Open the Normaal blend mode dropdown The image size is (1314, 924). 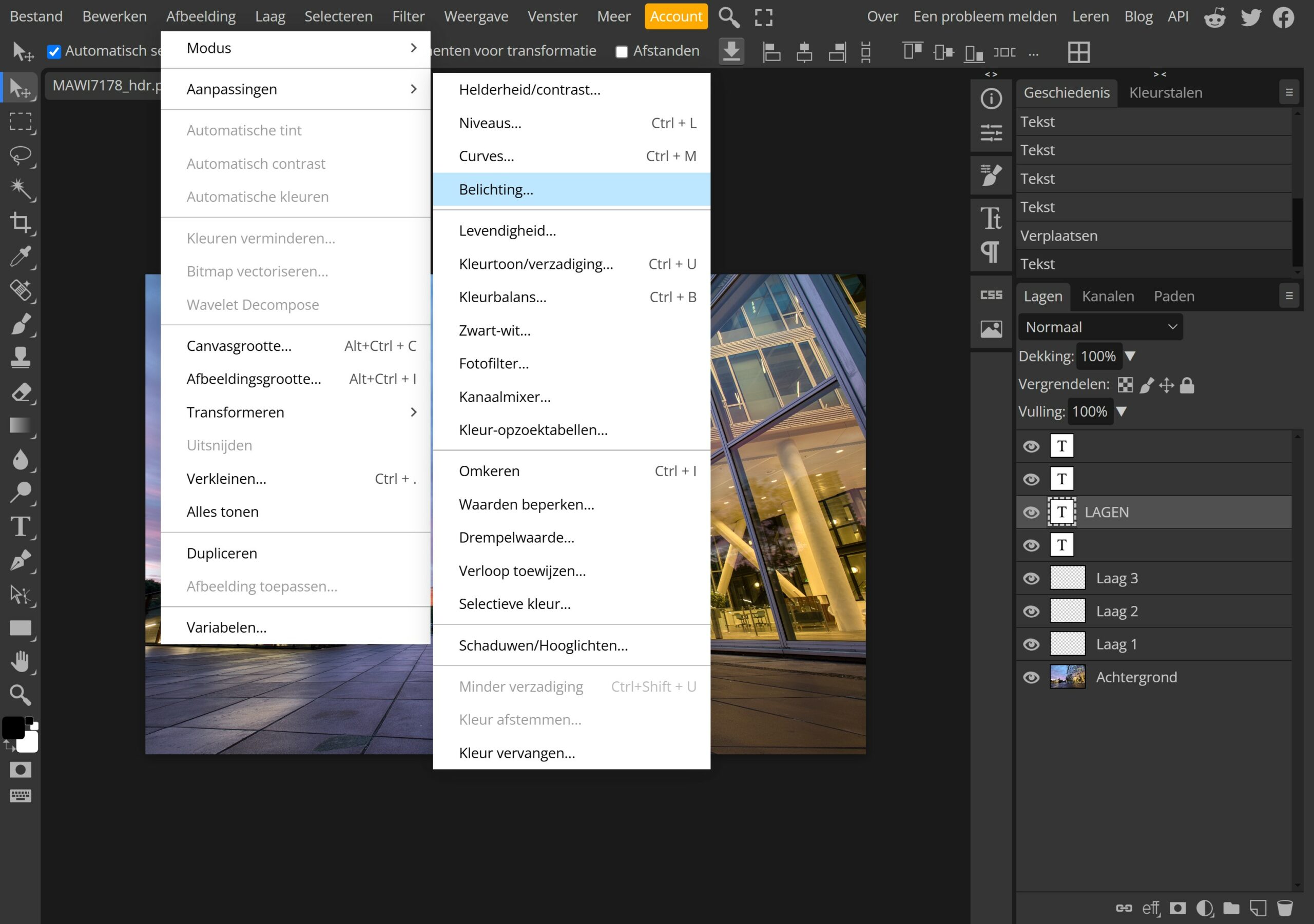[x=1100, y=327]
